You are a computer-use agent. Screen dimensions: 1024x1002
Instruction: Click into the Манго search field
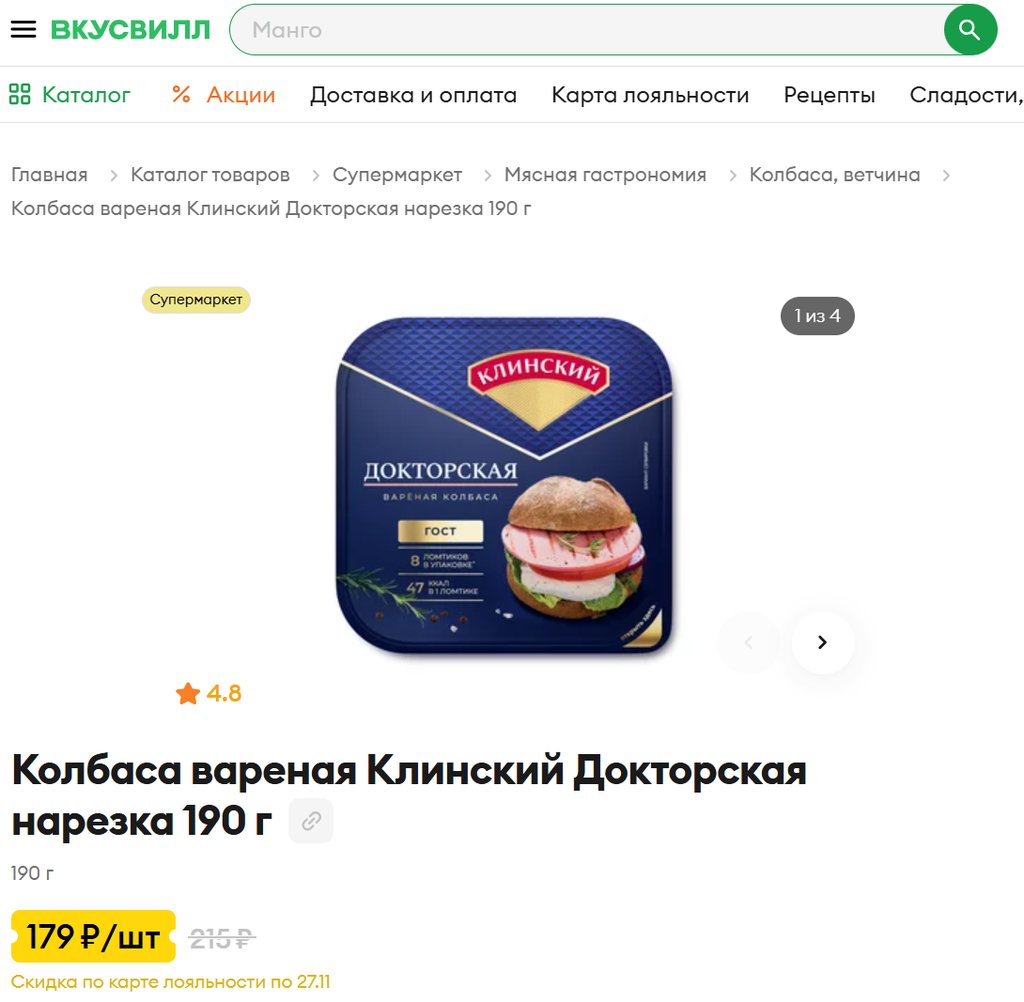[x=588, y=30]
